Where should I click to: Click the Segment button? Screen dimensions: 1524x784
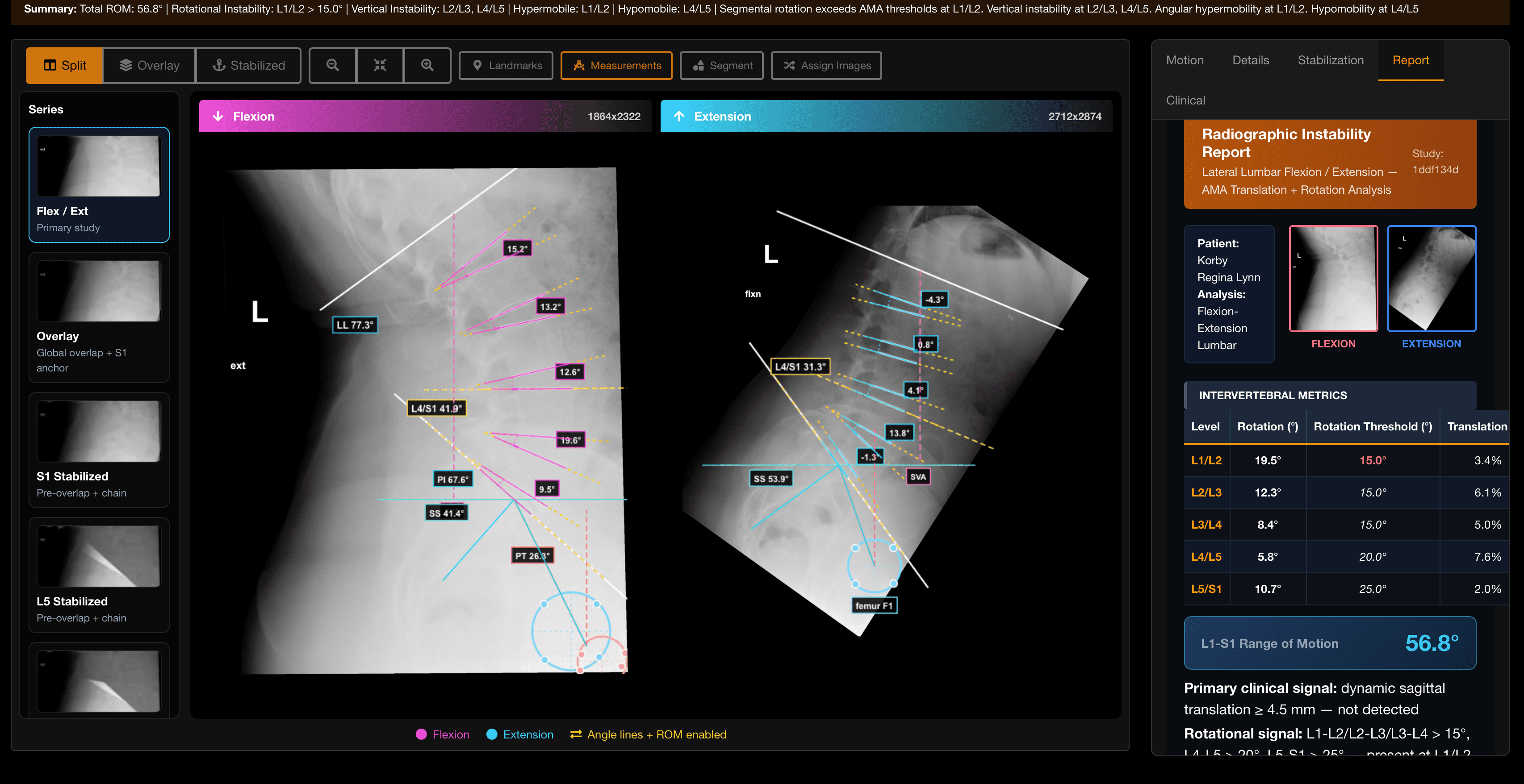[x=722, y=66]
